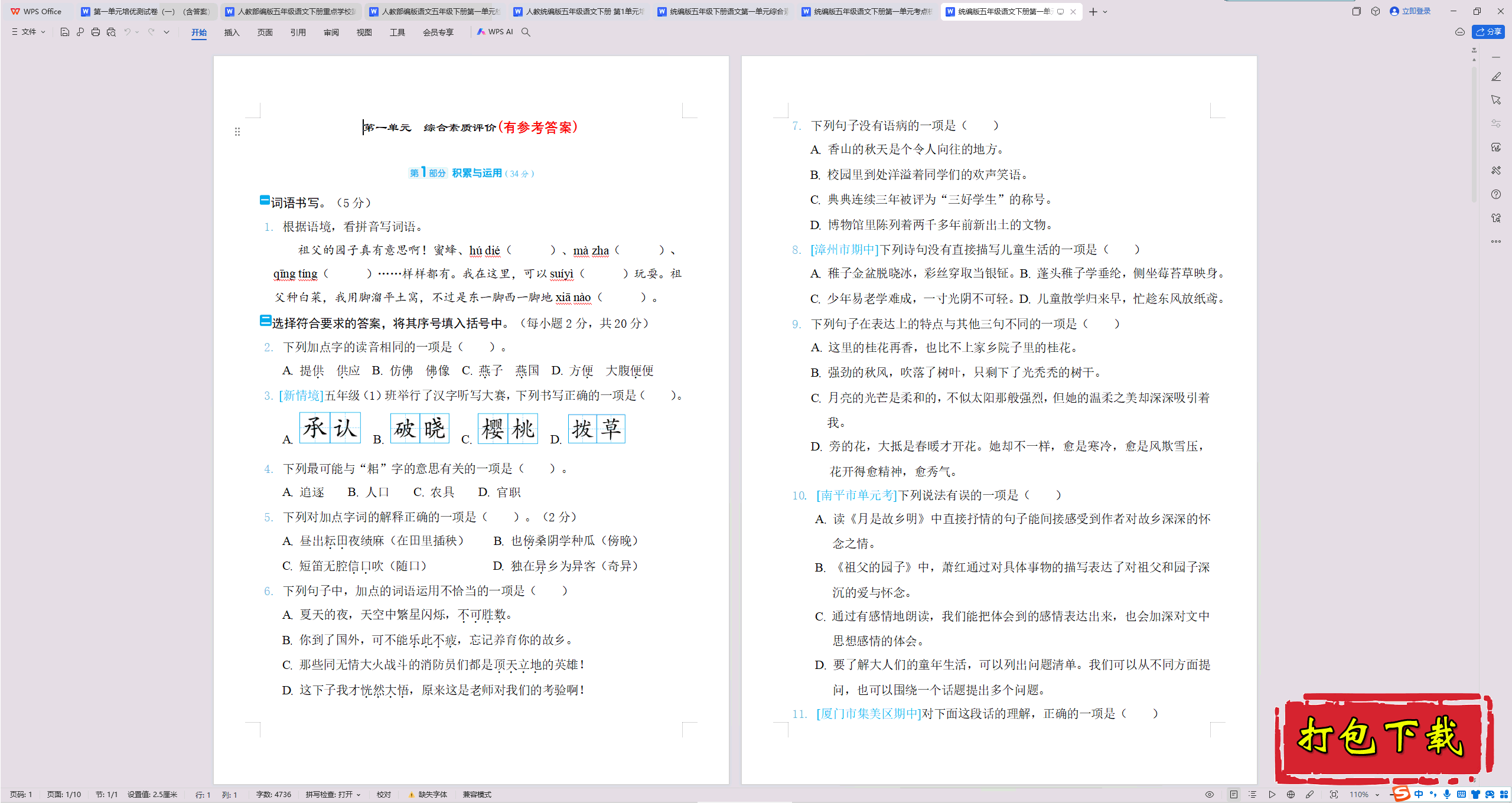Toggle Sogou Chinese/English input mode
Viewport: 1512px width, 803px height.
pyautogui.click(x=1419, y=794)
